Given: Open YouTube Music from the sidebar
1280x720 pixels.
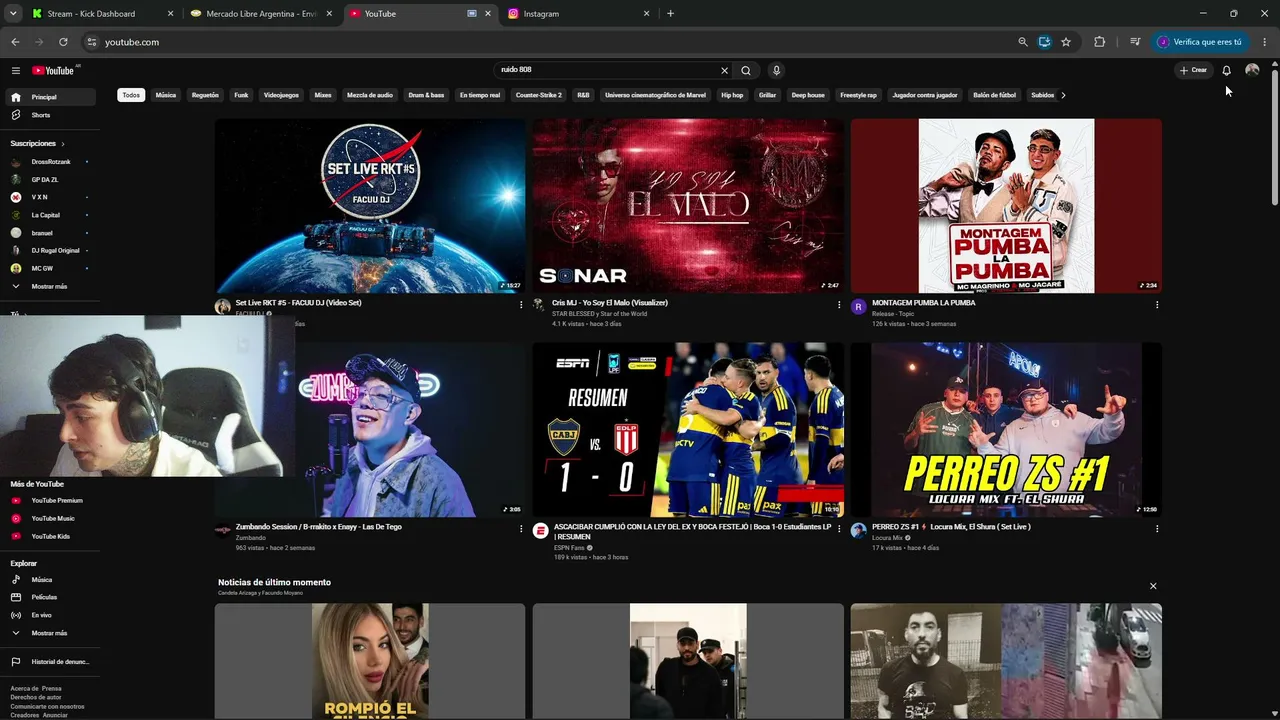Looking at the screenshot, I should tap(52, 518).
